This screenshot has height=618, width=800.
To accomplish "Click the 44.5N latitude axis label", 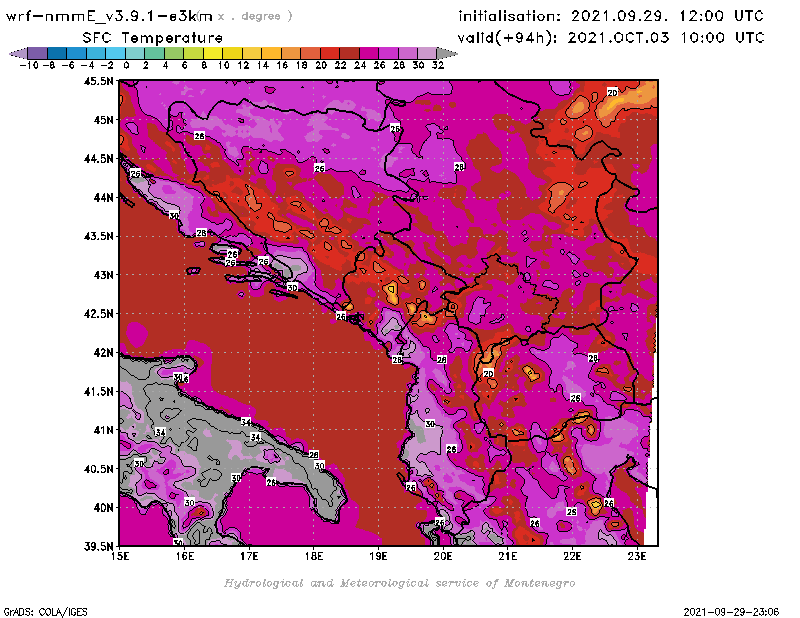I will (x=98, y=159).
